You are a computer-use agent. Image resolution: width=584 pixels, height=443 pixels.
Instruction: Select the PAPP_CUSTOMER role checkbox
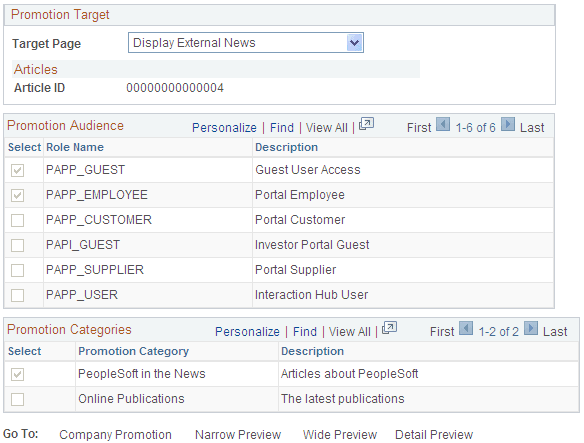pyautogui.click(x=18, y=220)
